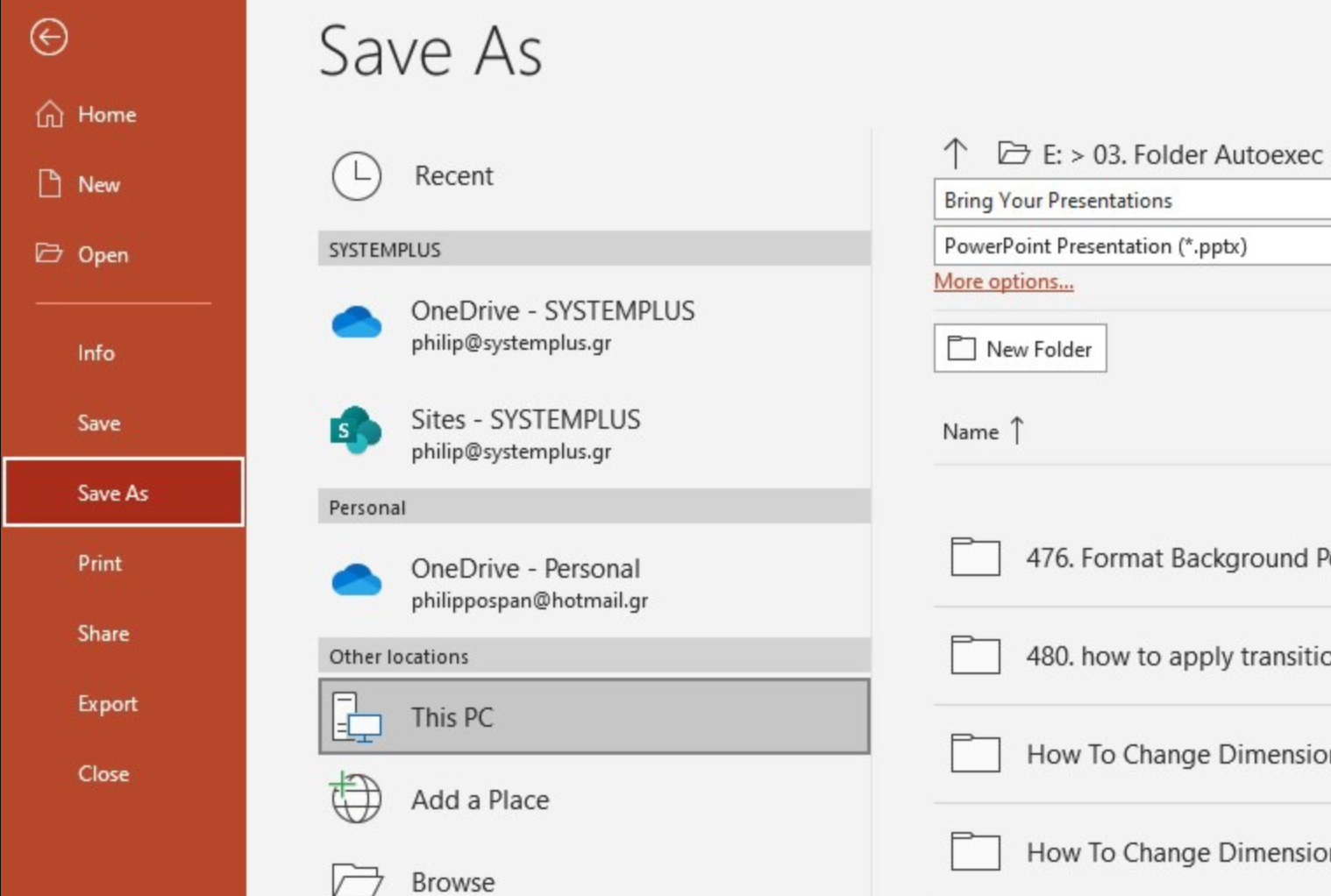Select New in the backstage sidebar
This screenshot has height=896, width=1331.
pos(123,184)
